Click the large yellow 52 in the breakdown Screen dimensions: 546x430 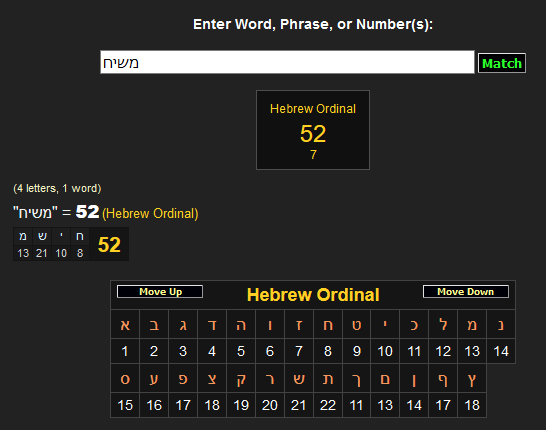point(109,244)
